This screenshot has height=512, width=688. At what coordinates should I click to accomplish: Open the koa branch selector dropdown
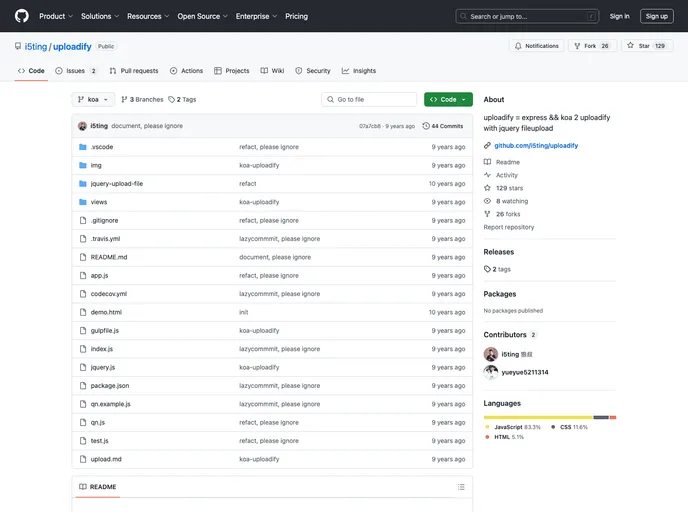(93, 100)
